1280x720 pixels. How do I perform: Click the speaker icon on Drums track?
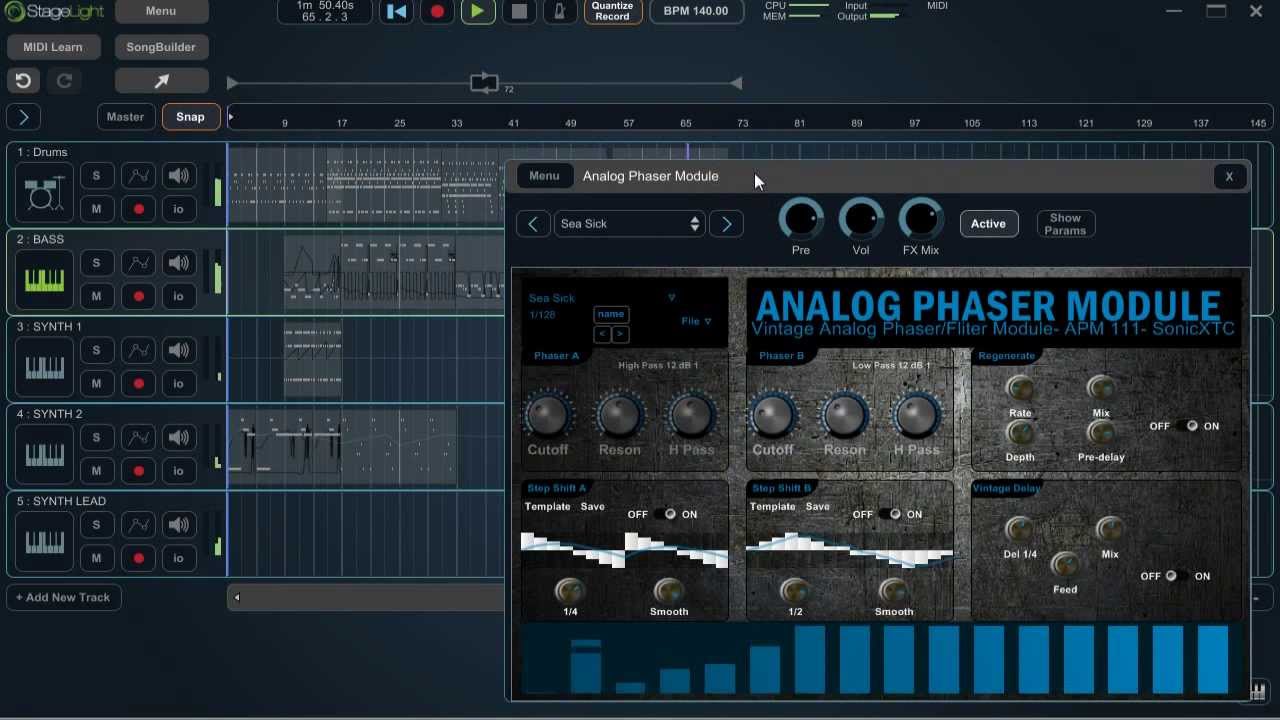[179, 176]
